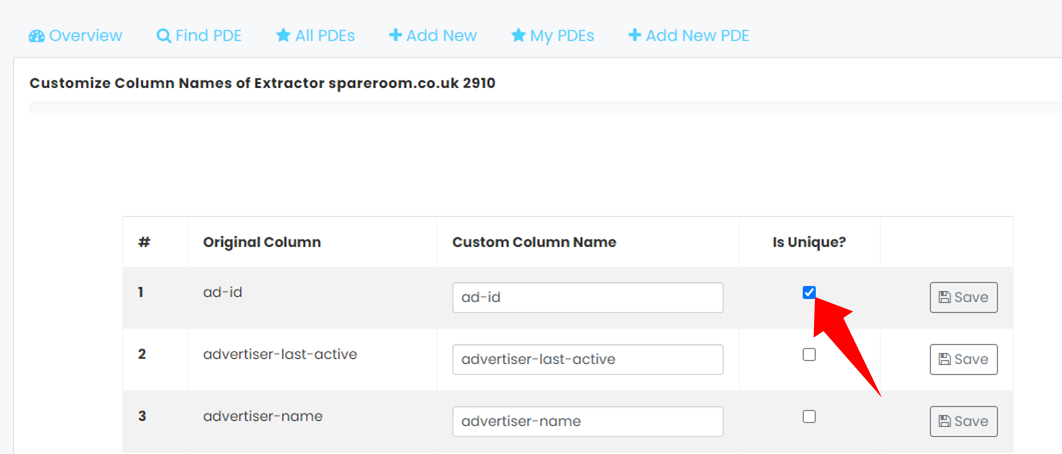Open the Overview link
1062x454 pixels.
tap(76, 36)
